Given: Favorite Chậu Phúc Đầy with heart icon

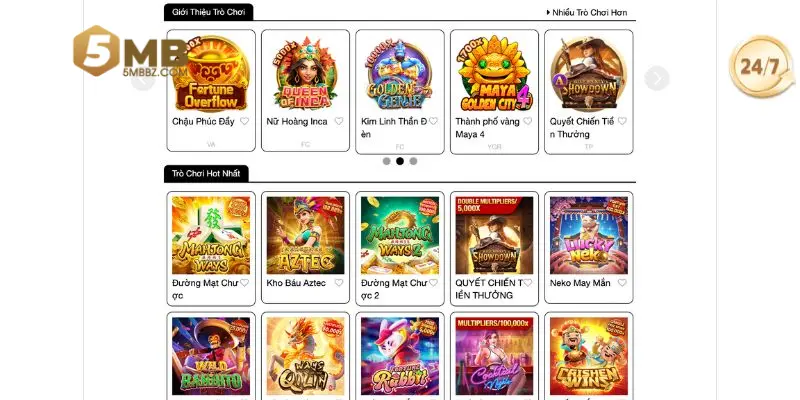Looking at the screenshot, I should click(x=244, y=121).
